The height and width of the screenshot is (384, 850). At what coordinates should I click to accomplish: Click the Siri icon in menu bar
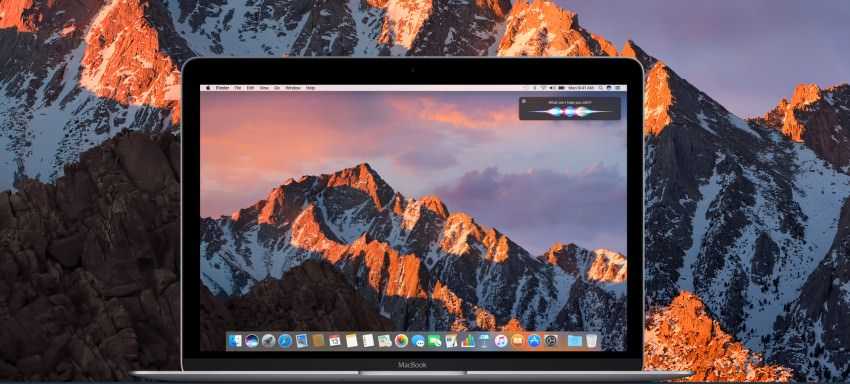[609, 88]
